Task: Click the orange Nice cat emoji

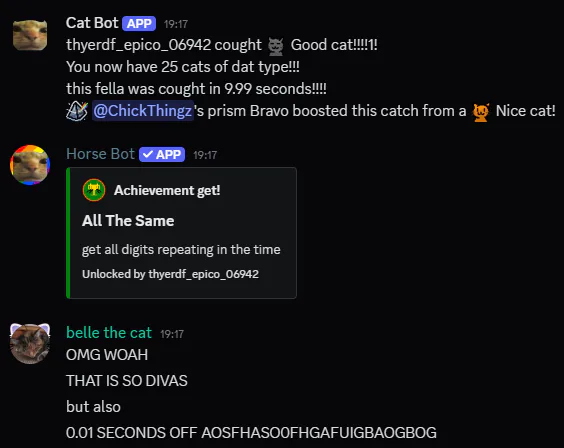Action: click(x=481, y=112)
